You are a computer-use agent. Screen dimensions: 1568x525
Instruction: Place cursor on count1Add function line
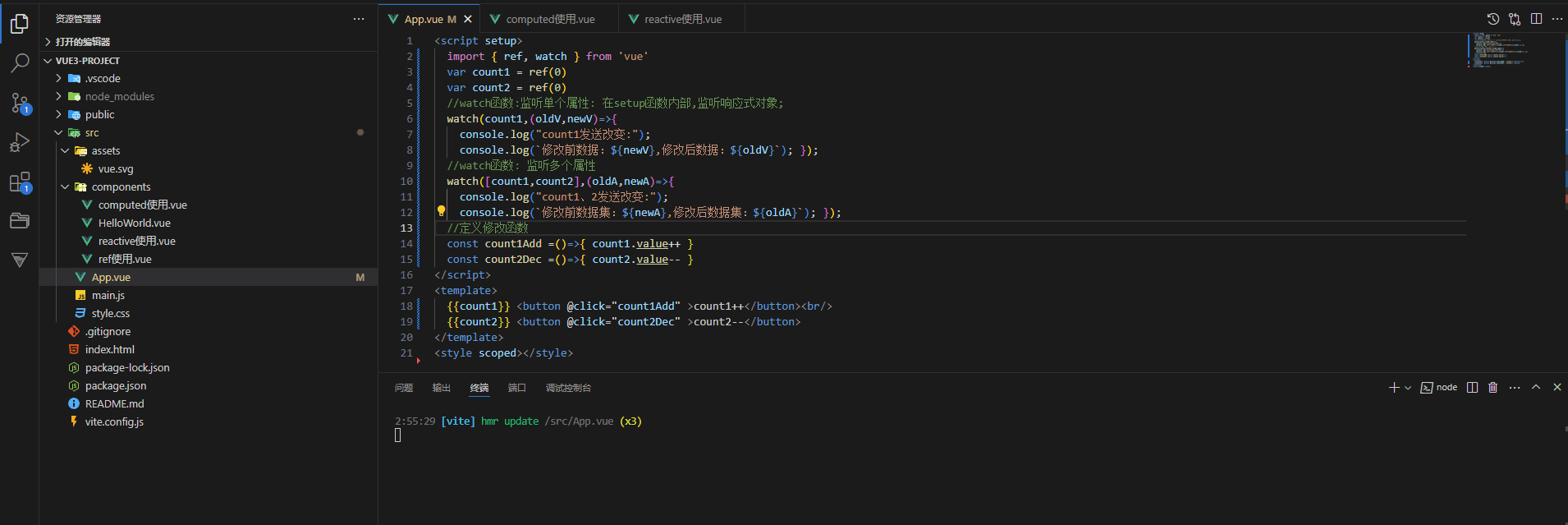[x=570, y=243]
